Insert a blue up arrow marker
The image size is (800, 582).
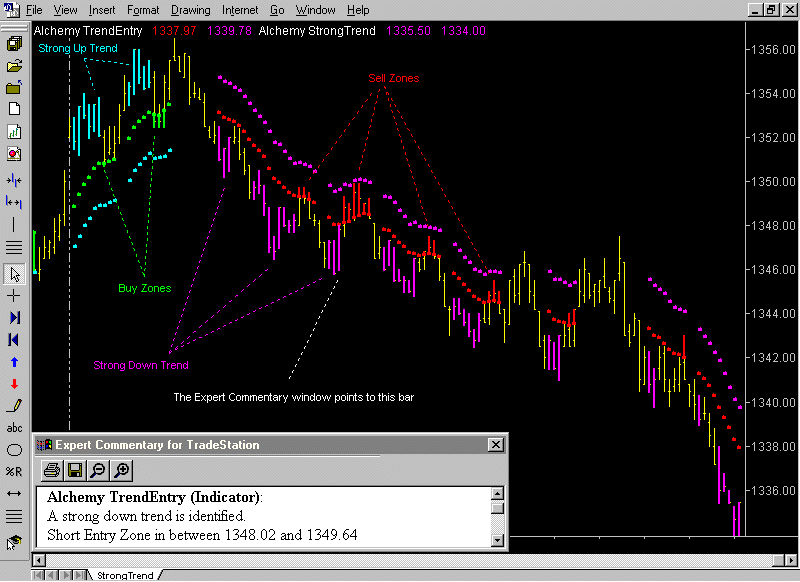[14, 362]
